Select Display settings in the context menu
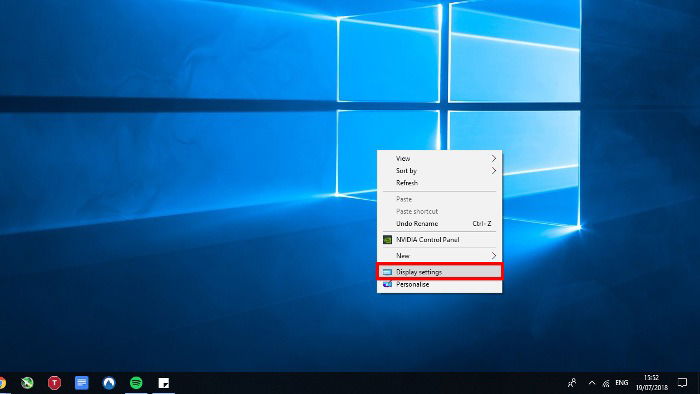The width and height of the screenshot is (700, 394). (440, 272)
